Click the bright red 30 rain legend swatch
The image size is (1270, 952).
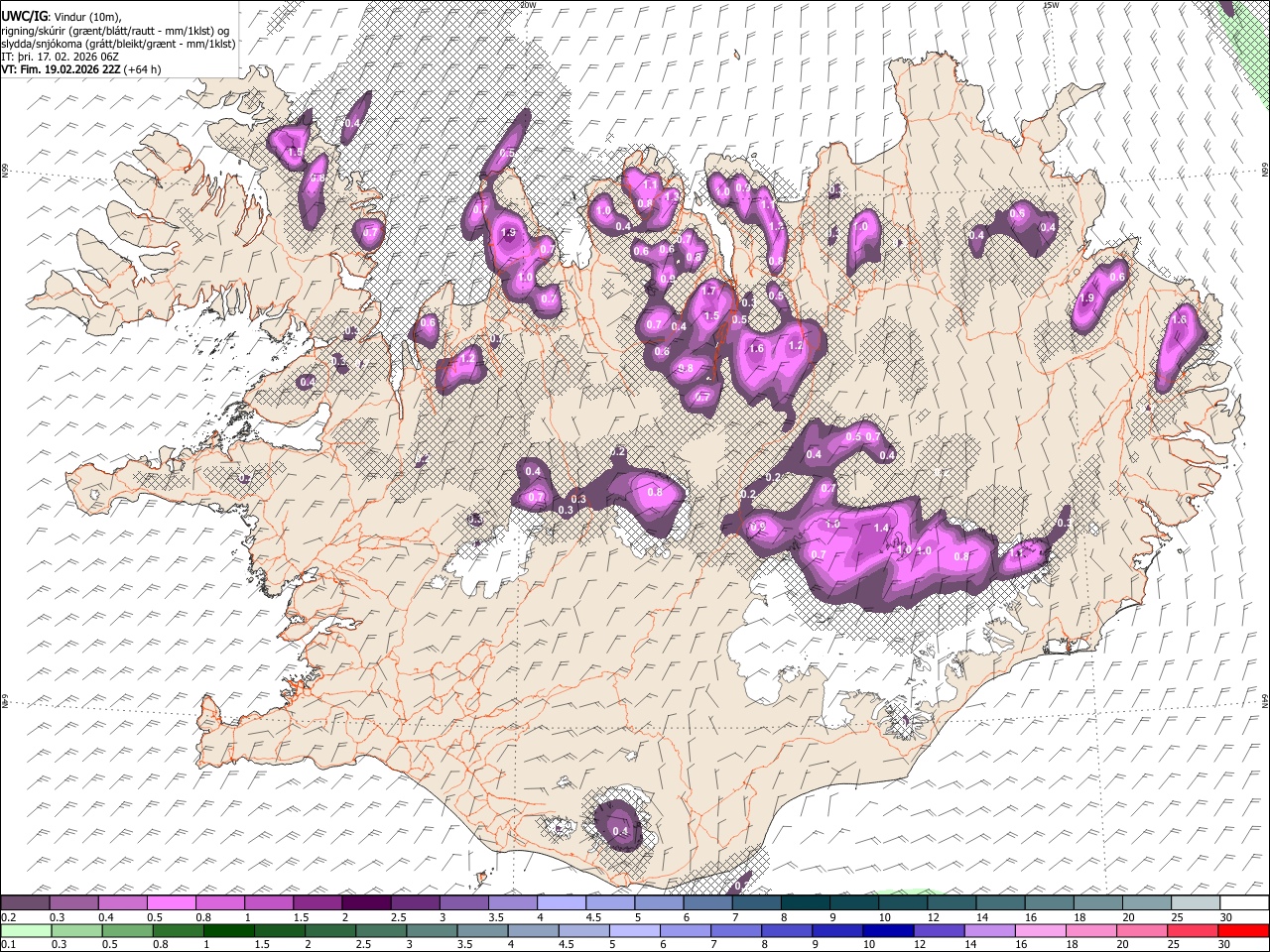[1243, 930]
